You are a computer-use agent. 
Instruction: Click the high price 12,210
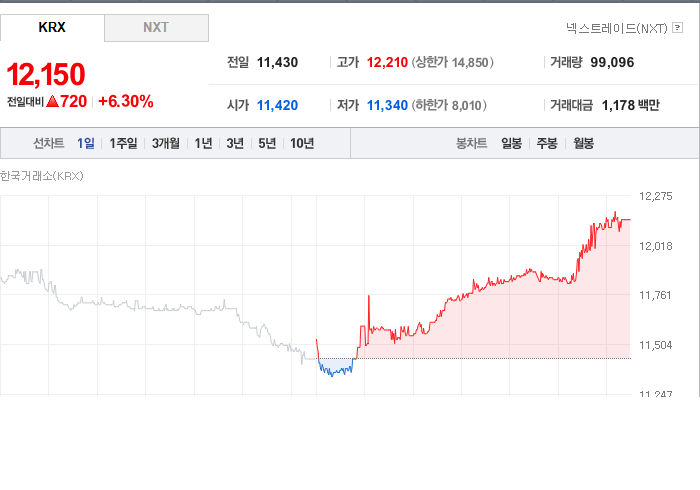[387, 62]
